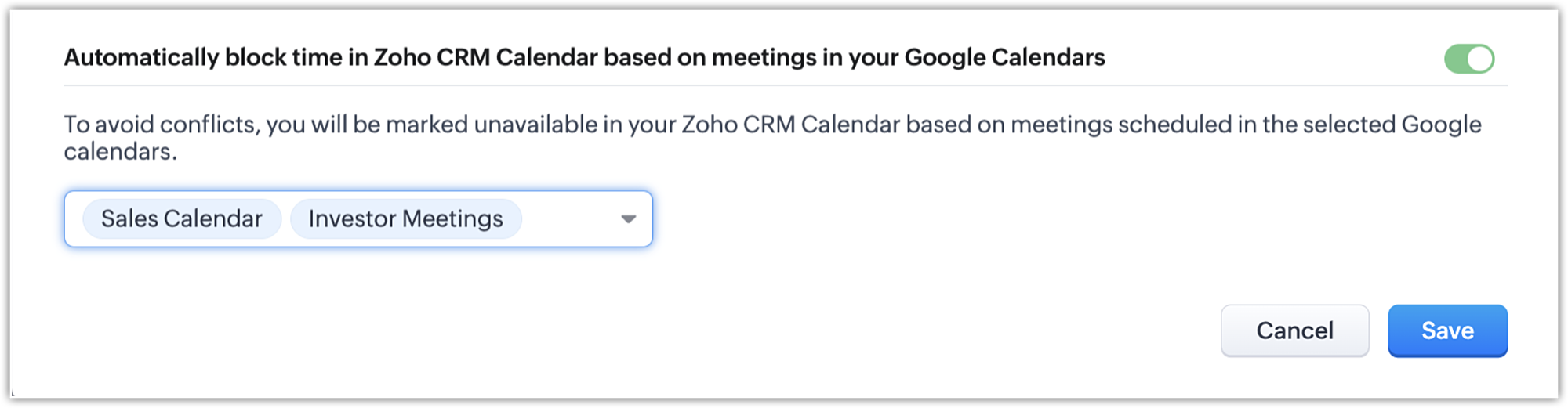This screenshot has width=1568, height=408.
Task: Toggle off automatic time blocking switch
Action: (x=1469, y=59)
